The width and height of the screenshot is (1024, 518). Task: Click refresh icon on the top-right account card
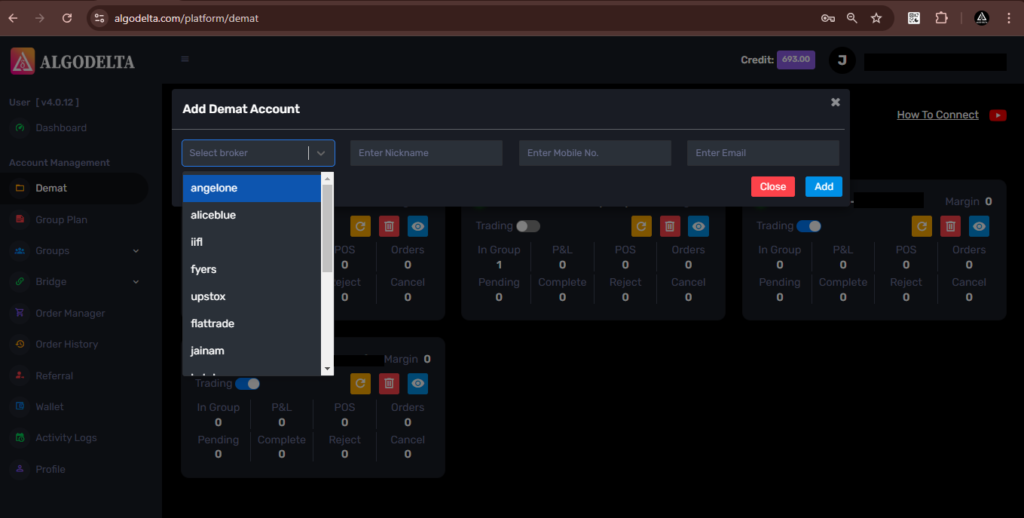pos(922,226)
